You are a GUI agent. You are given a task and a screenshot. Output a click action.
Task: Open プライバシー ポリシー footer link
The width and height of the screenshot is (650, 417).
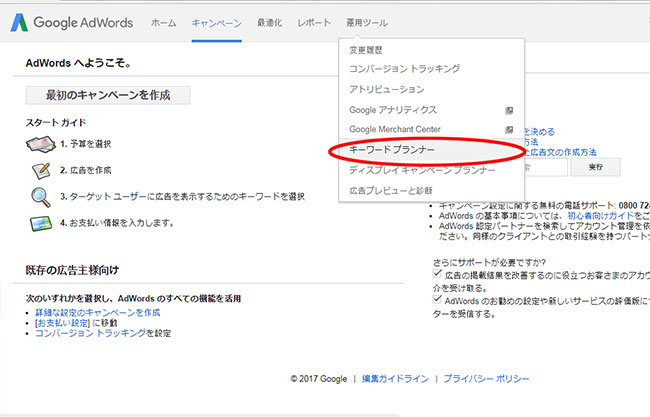[486, 379]
